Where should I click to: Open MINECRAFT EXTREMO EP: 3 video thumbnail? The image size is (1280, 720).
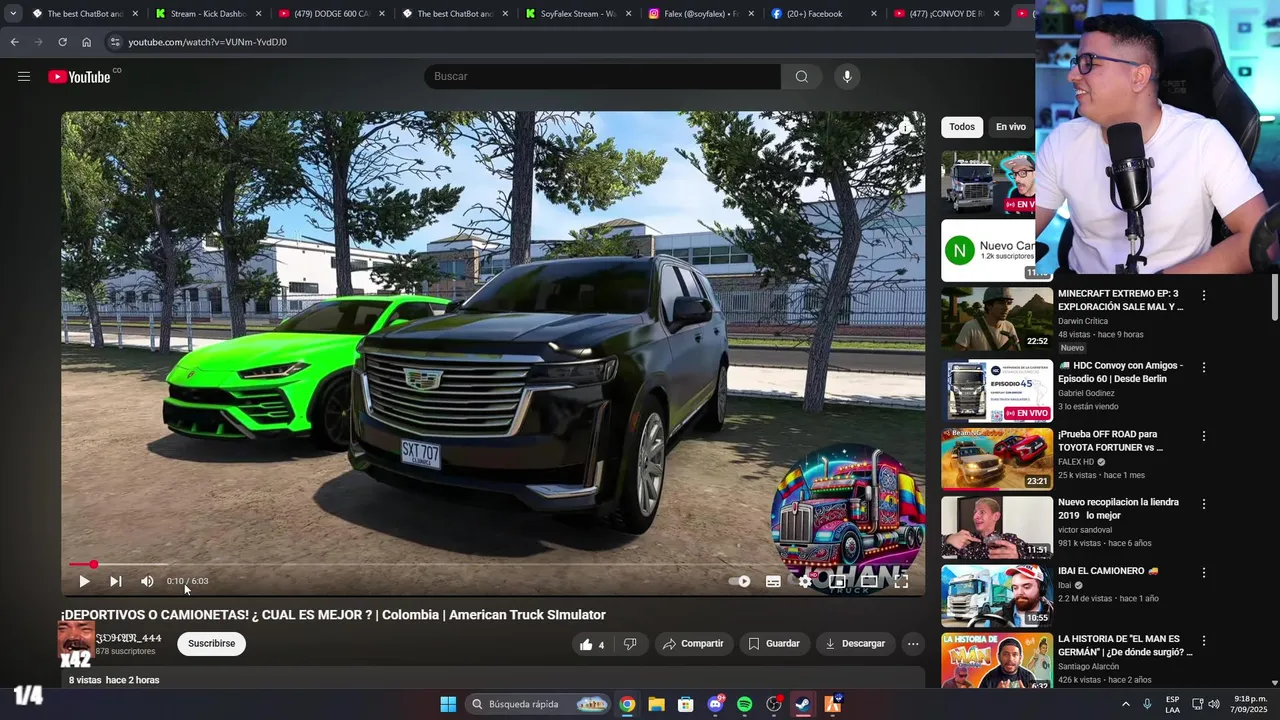[x=996, y=318]
